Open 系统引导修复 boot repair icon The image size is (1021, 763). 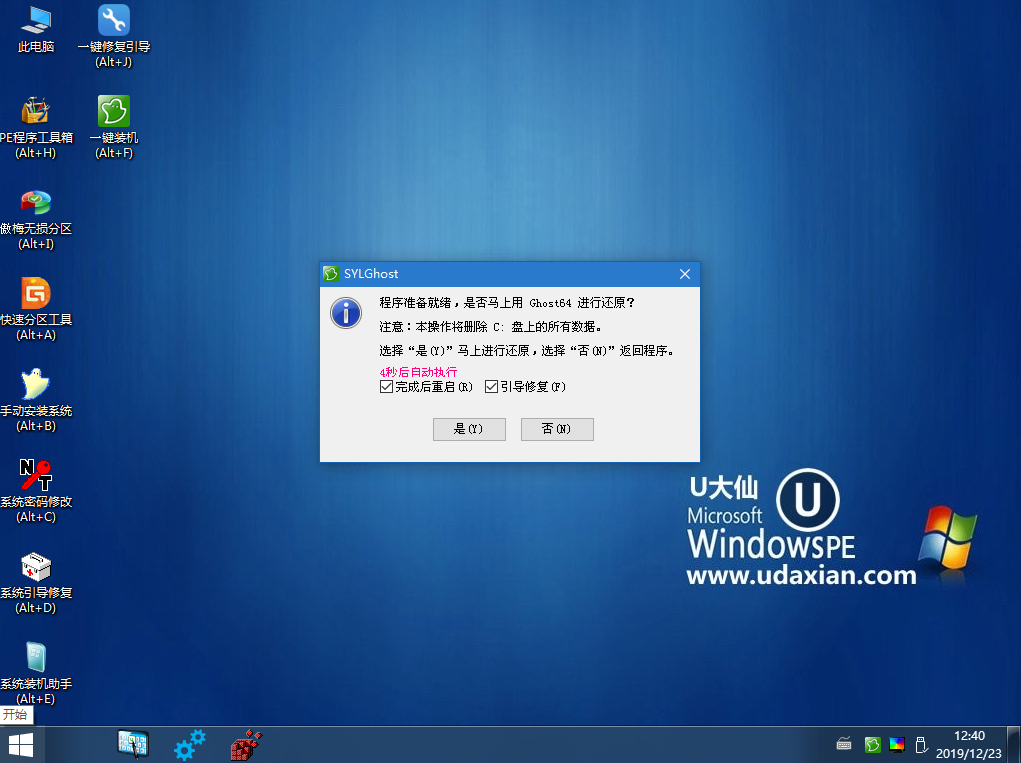pyautogui.click(x=36, y=567)
